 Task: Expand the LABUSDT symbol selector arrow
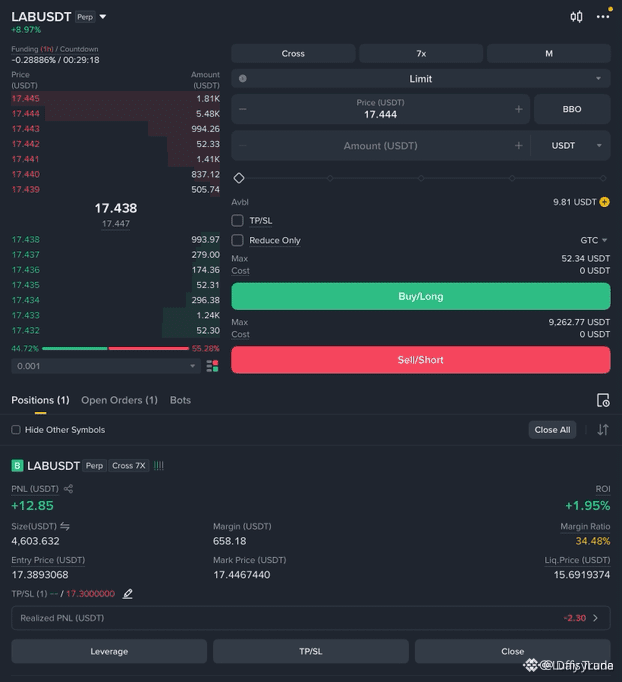coord(103,17)
